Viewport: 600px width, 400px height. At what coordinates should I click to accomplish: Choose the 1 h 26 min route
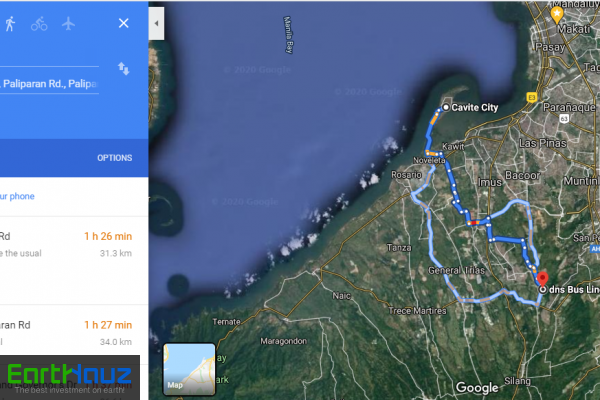[74, 260]
